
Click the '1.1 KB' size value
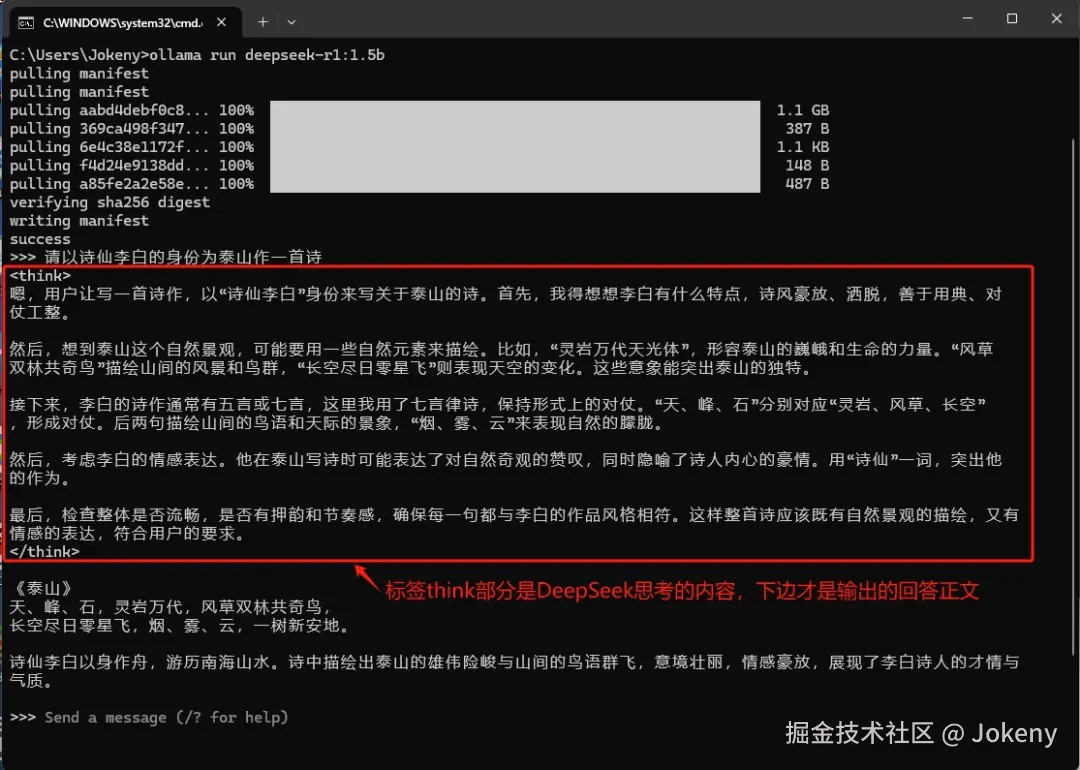pos(802,147)
